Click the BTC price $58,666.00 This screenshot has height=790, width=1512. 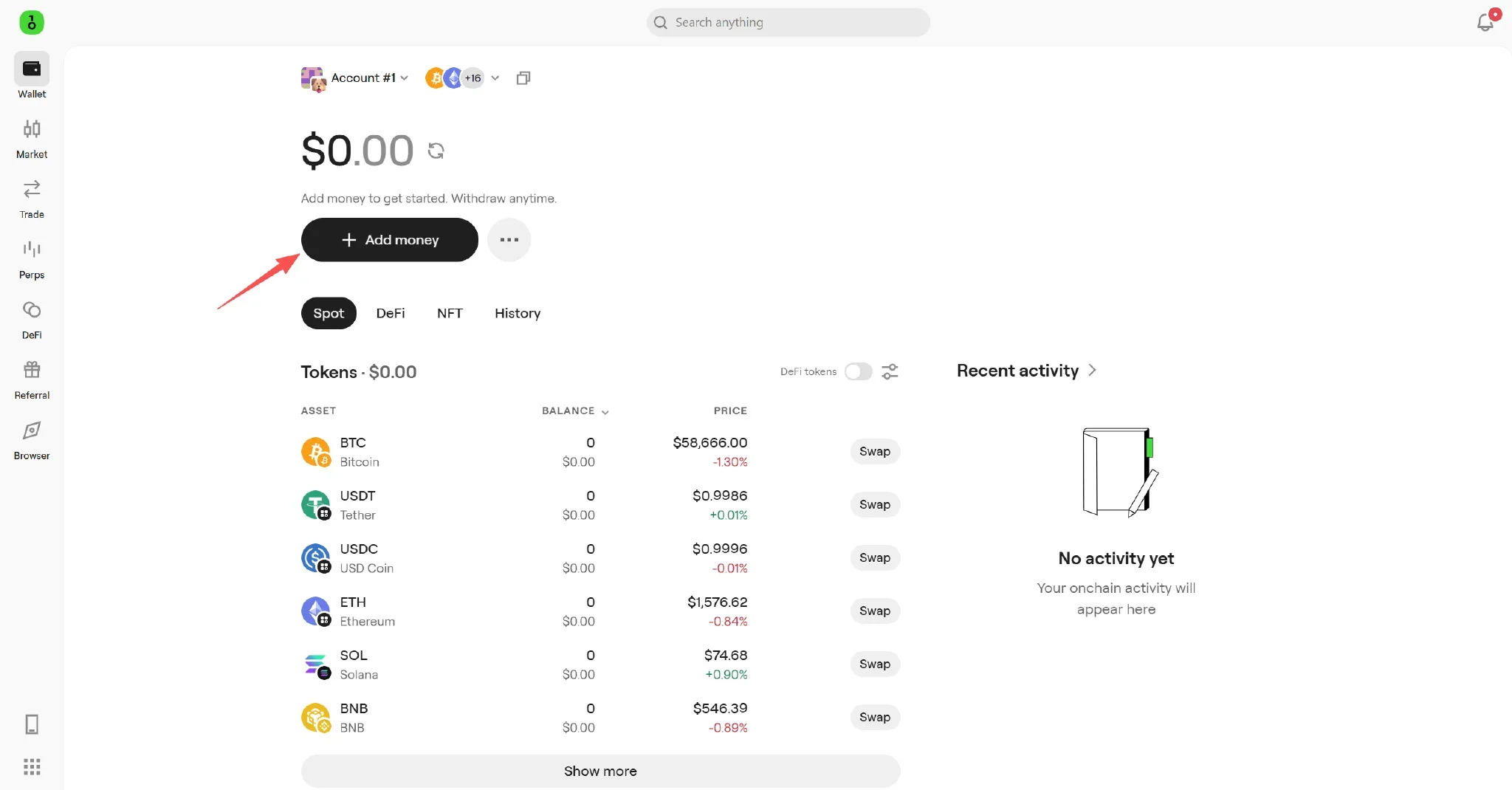point(709,442)
